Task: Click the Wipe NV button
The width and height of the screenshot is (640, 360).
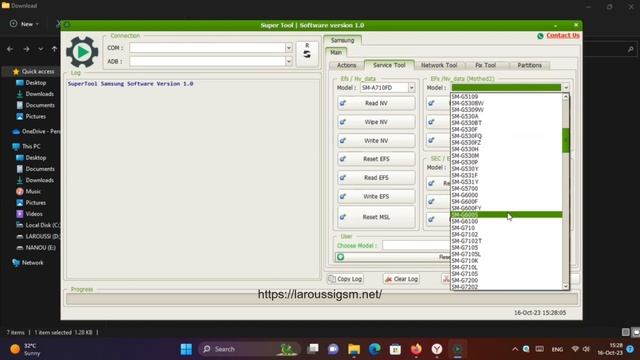Action: 376,122
